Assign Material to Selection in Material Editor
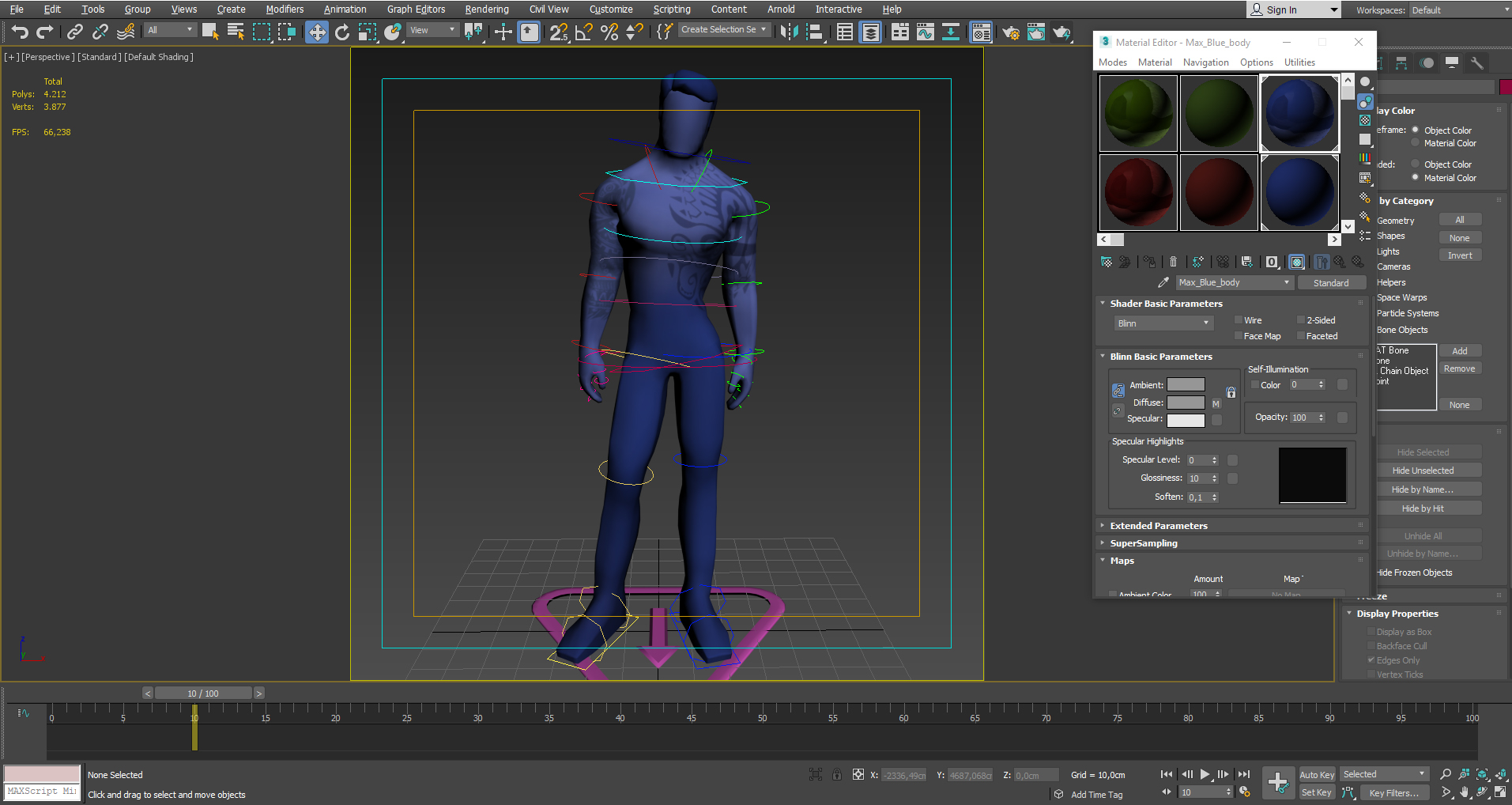The width and height of the screenshot is (1512, 805). coord(1125,262)
